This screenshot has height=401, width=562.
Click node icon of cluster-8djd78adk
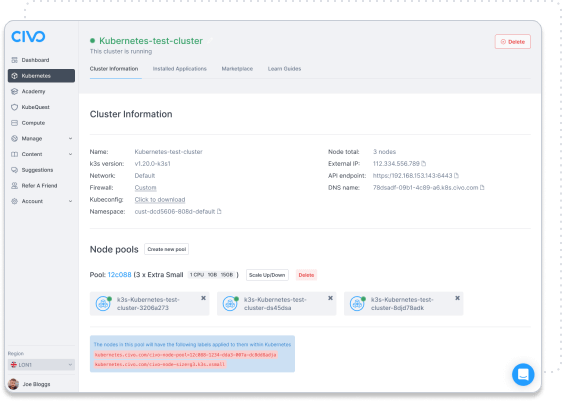[357, 304]
